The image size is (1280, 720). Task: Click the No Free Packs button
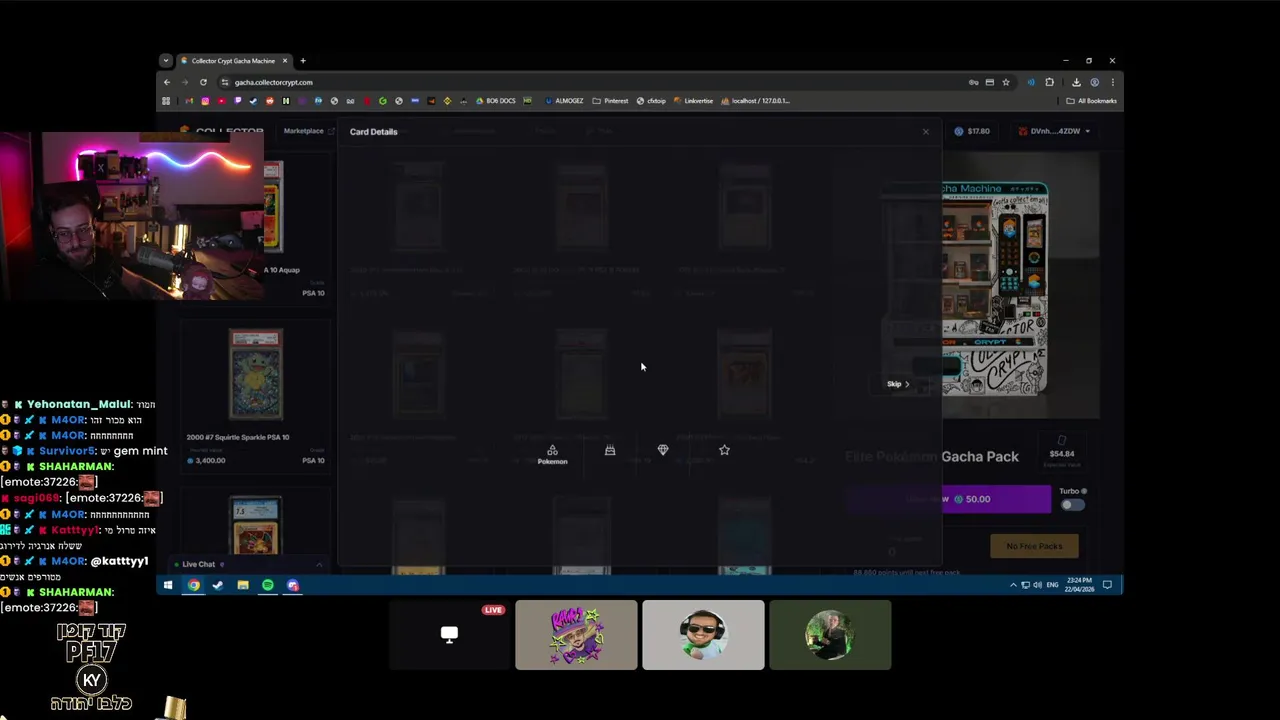(x=1034, y=546)
